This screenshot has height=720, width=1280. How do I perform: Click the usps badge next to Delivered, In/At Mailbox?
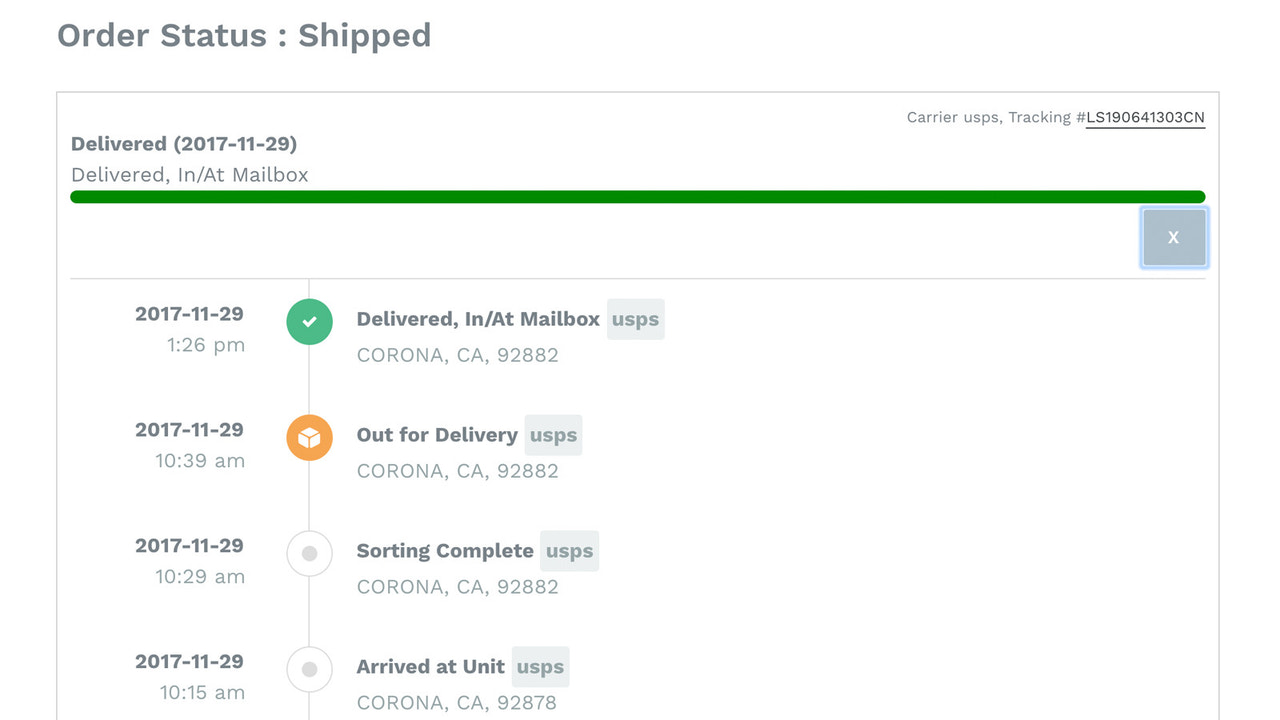[636, 319]
